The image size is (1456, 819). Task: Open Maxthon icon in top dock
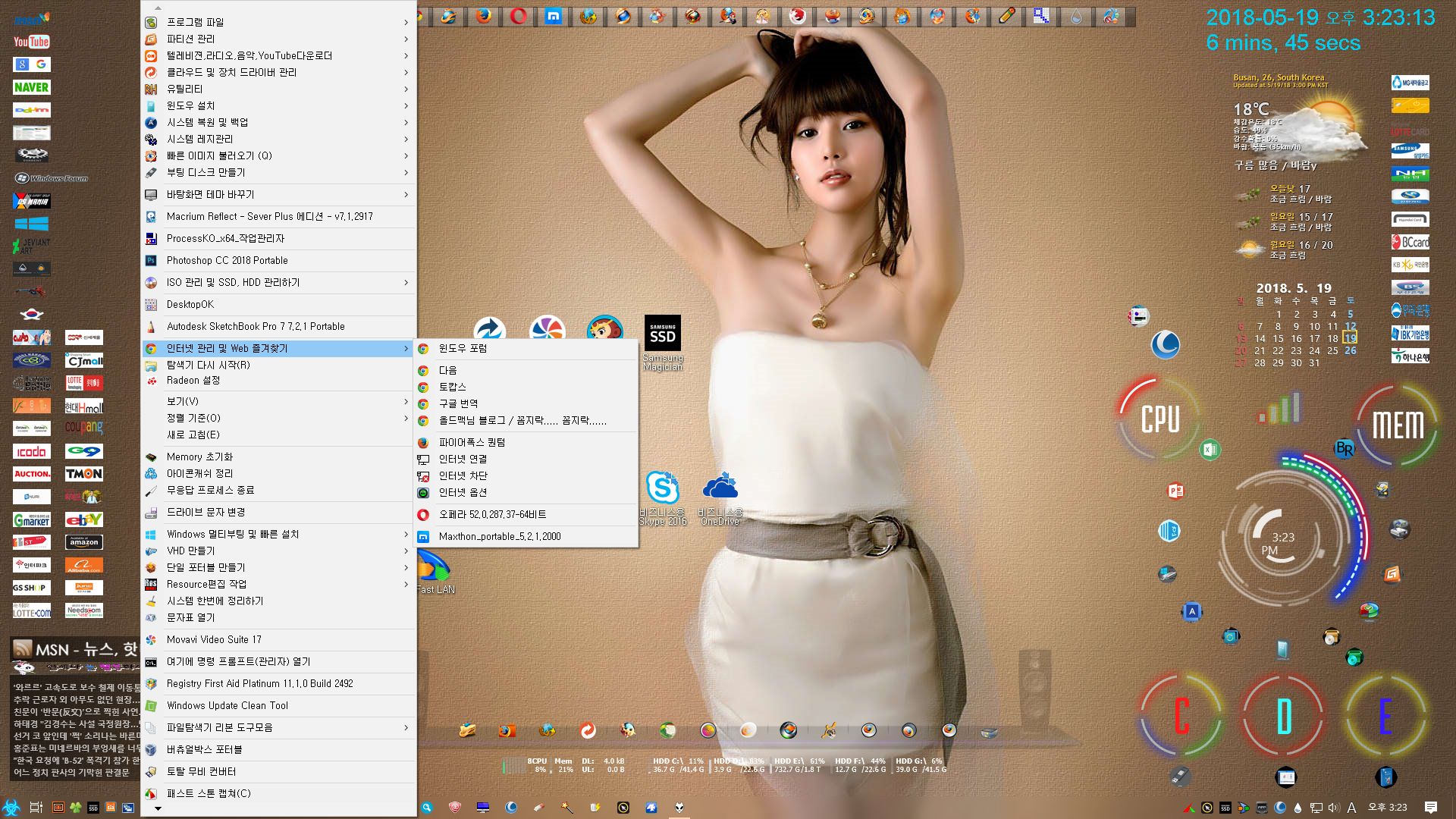tap(554, 16)
